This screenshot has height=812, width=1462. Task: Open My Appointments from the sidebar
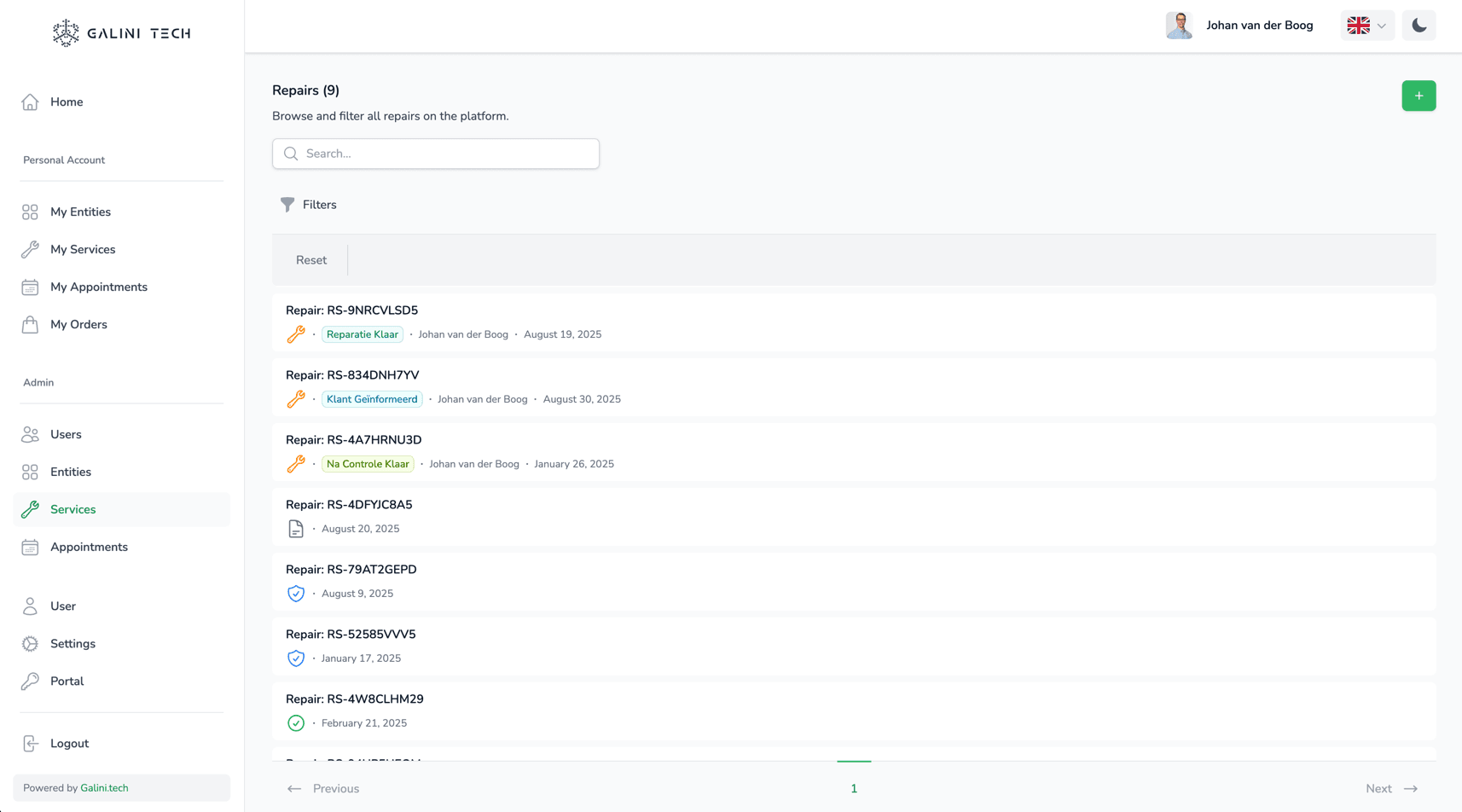point(98,287)
